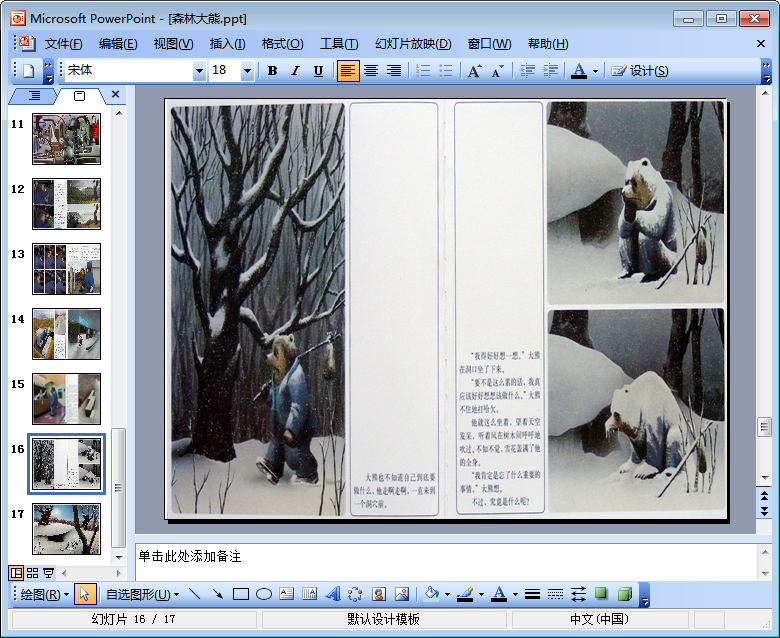Screen dimensions: 780x638
Task: Choose line style
Action: click(x=532, y=594)
